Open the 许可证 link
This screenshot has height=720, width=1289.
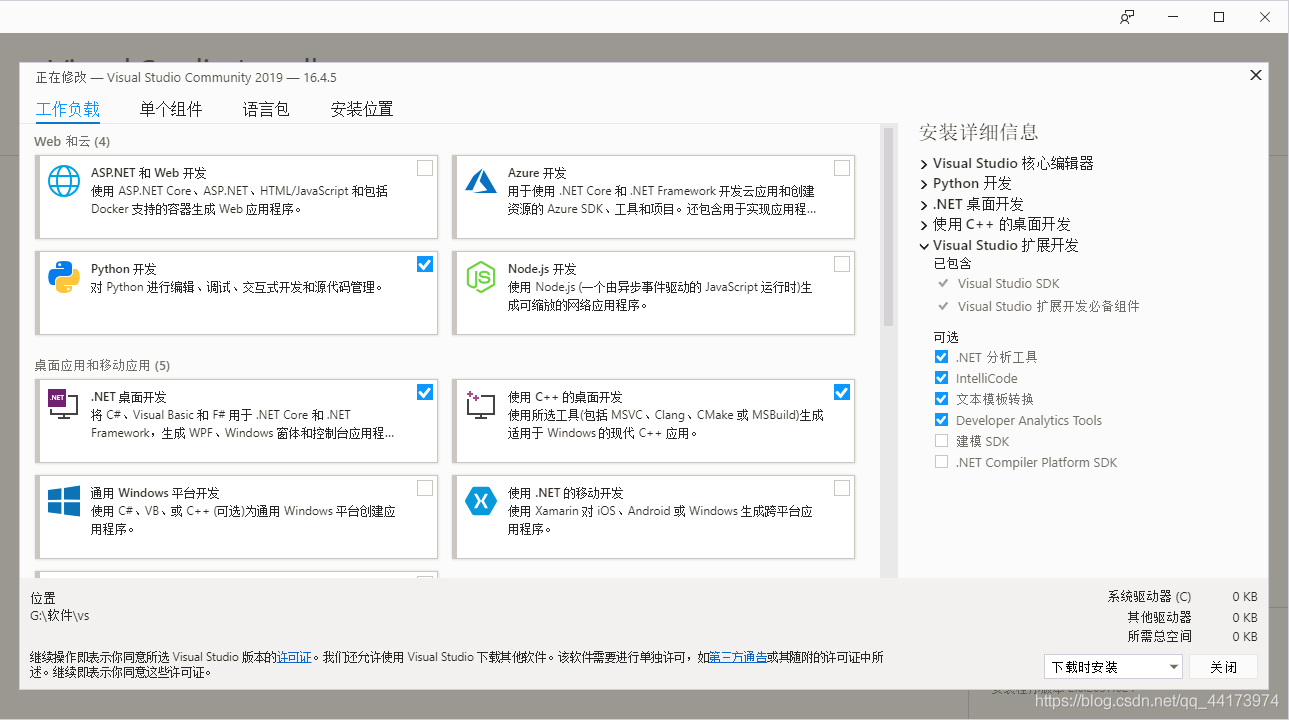(293, 657)
